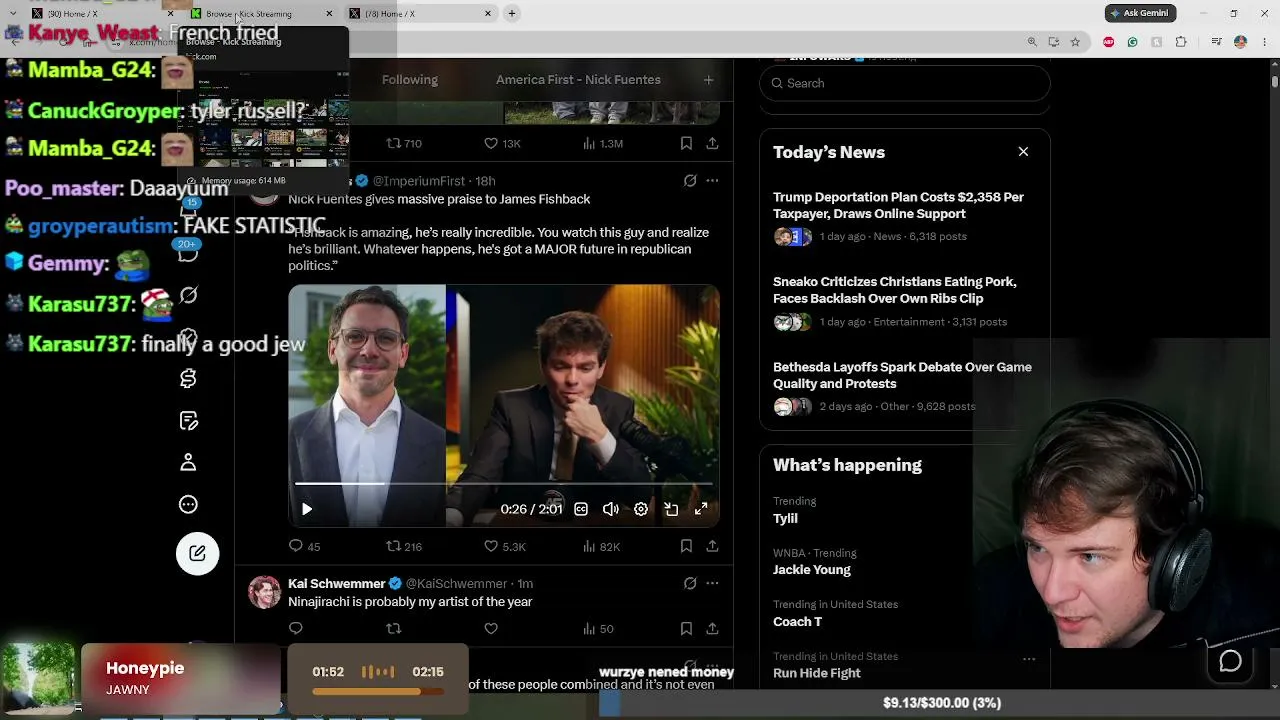Screen dimensions: 1280x720
Task: Expand the video to fullscreen
Action: (701, 509)
